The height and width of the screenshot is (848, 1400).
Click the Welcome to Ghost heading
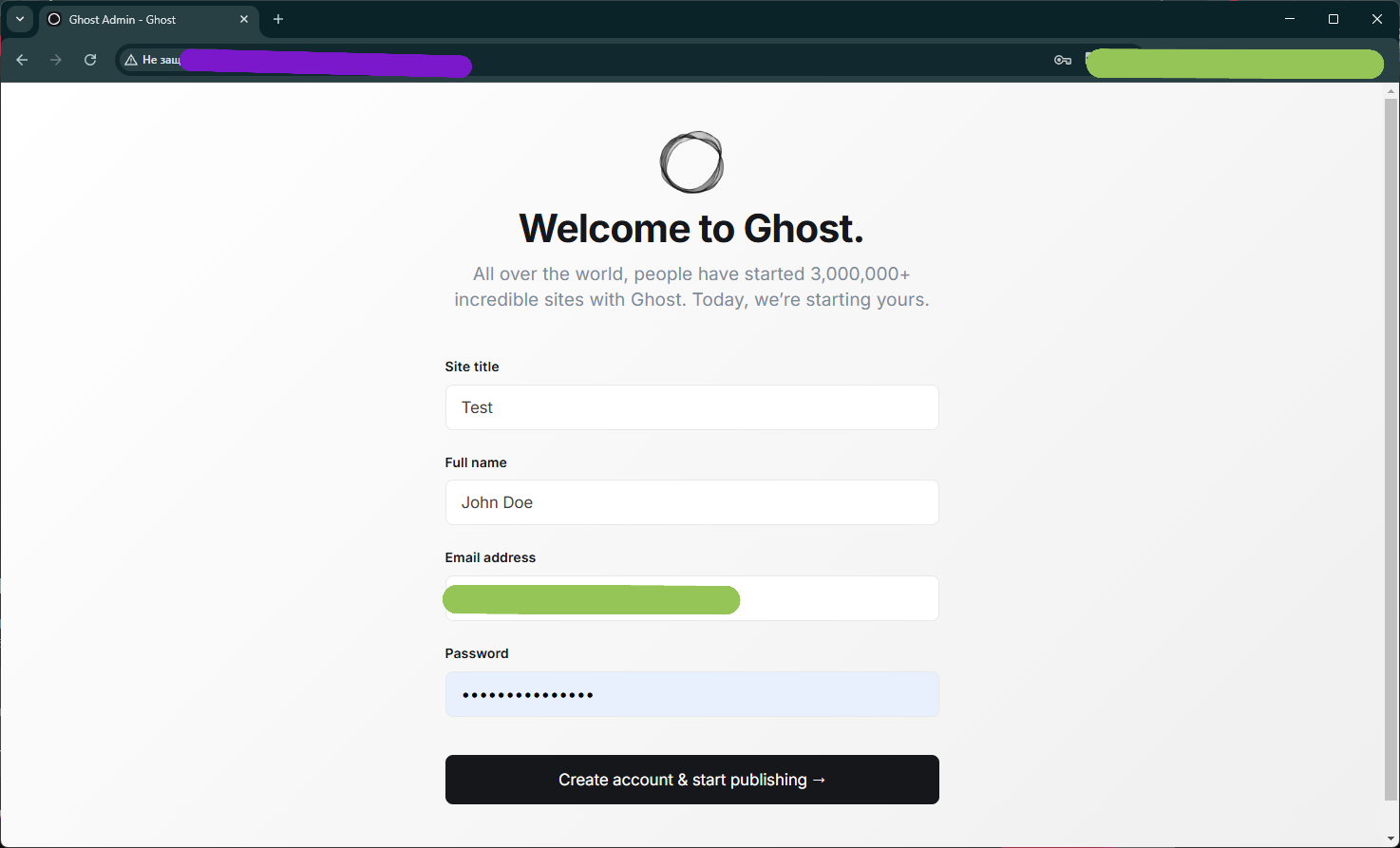(x=691, y=229)
